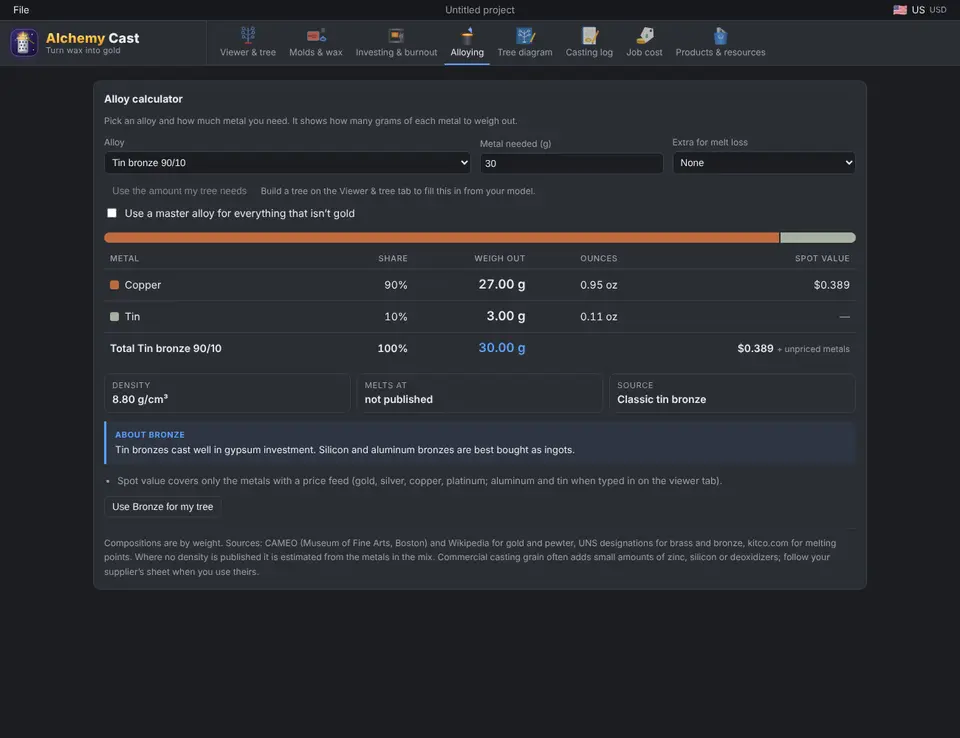Click the Copper 90% share value
This screenshot has height=738, width=960.
tap(396, 285)
